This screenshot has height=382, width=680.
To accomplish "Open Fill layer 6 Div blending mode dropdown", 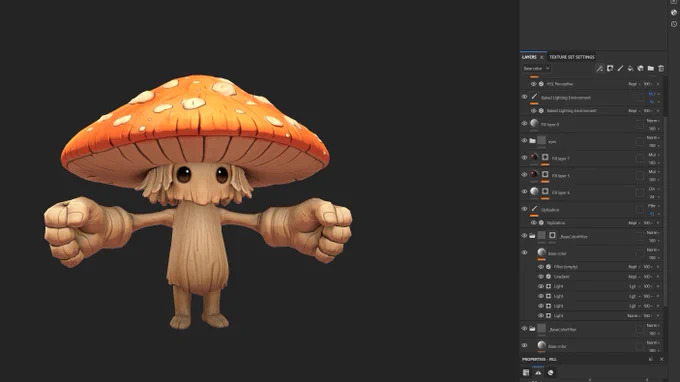I will 654,189.
